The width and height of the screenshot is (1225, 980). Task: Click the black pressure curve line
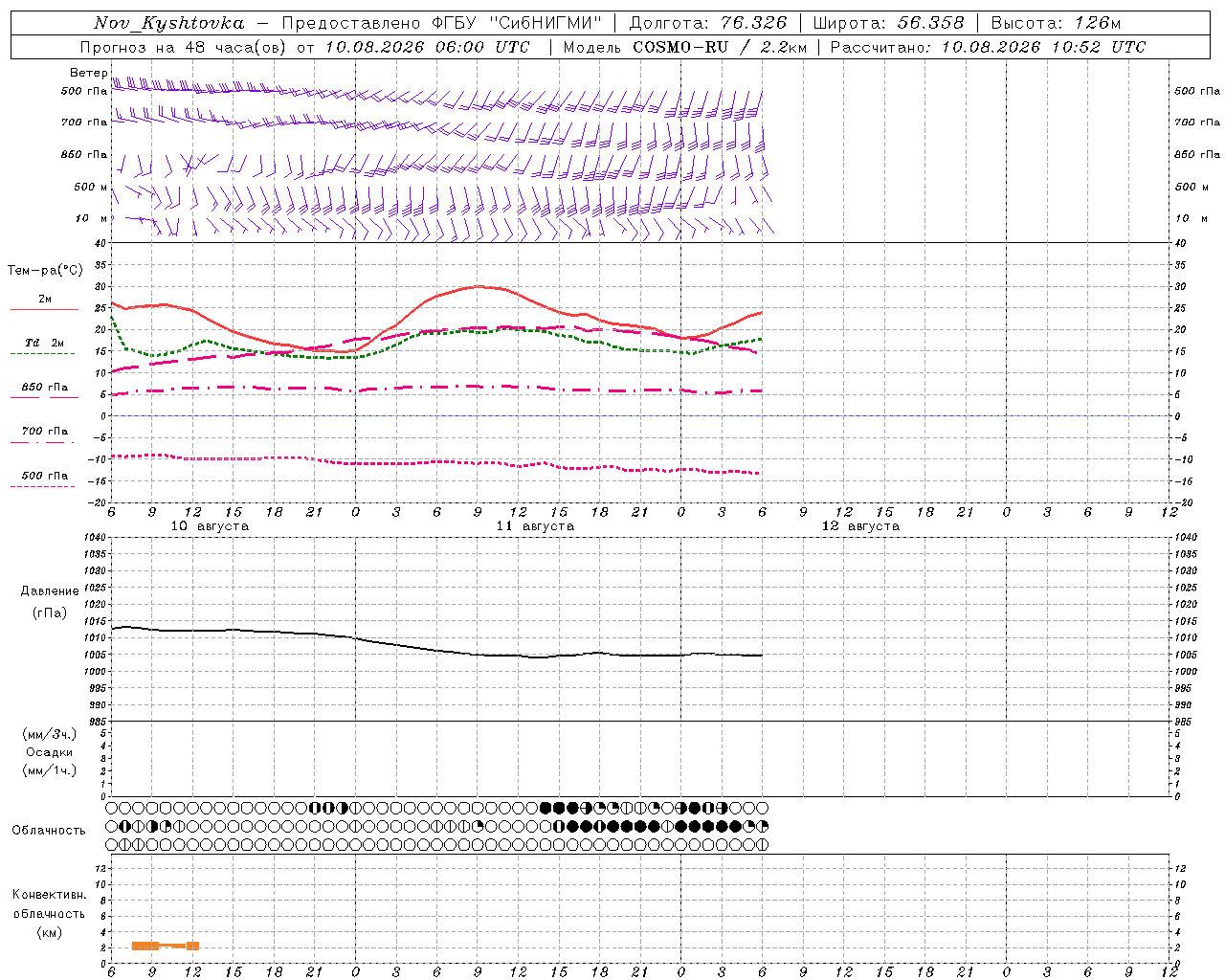pos(436,649)
